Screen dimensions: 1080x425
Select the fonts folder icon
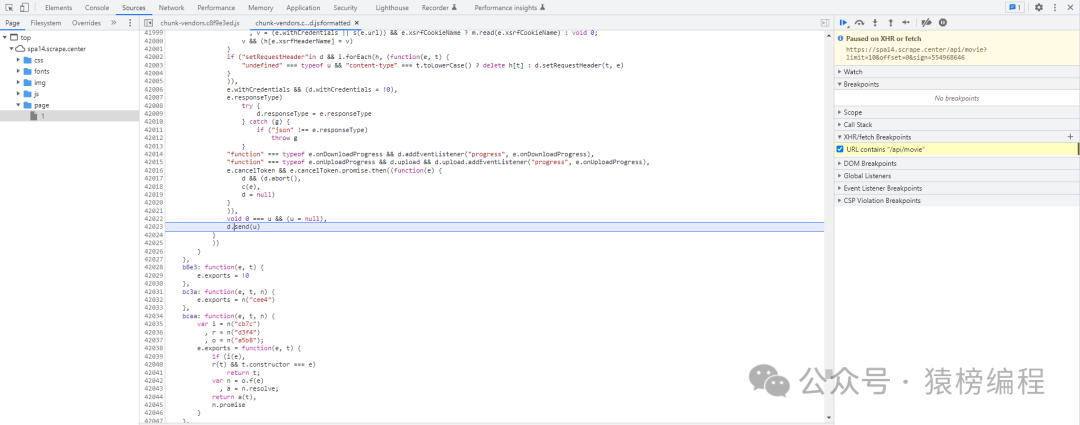28,71
